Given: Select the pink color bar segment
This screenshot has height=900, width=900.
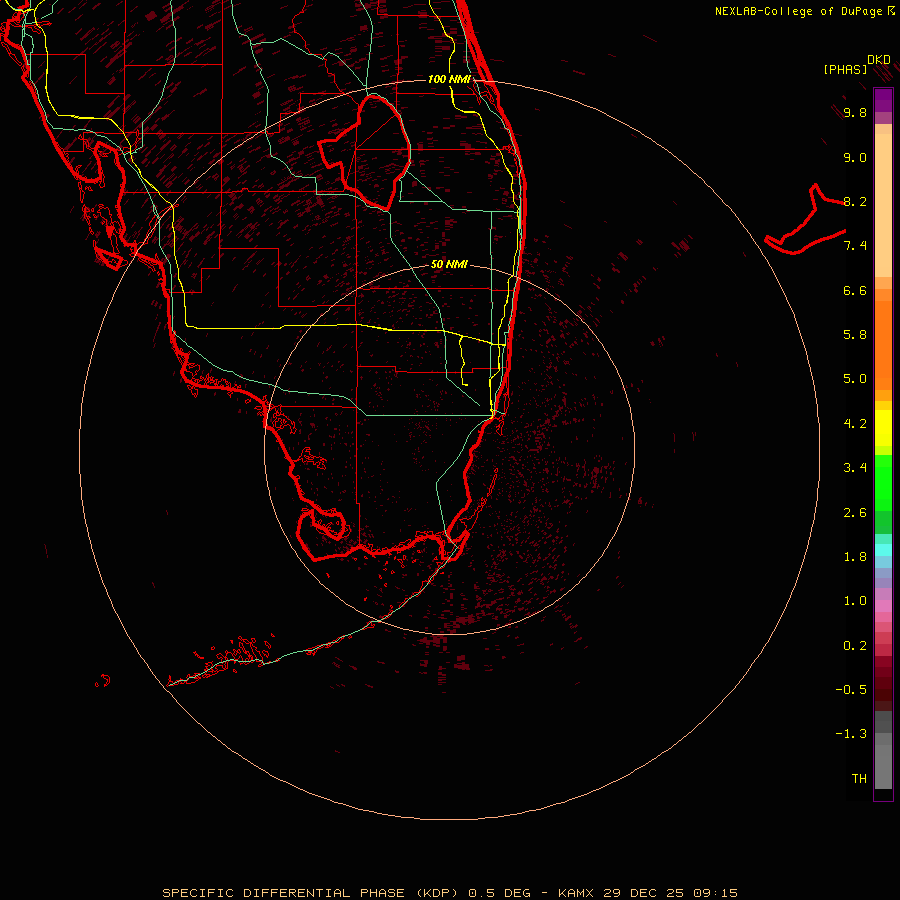Looking at the screenshot, I should (x=883, y=606).
